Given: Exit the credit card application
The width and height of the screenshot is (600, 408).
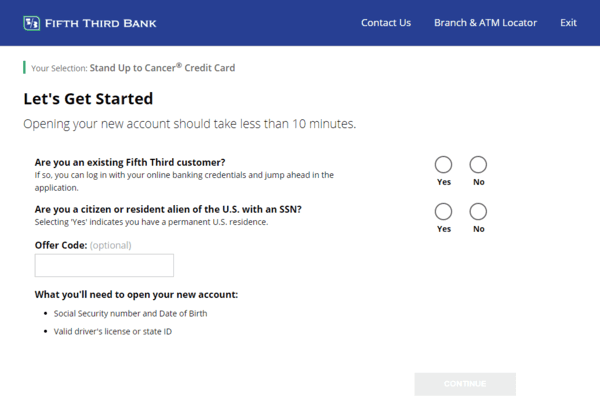Looking at the screenshot, I should [568, 23].
